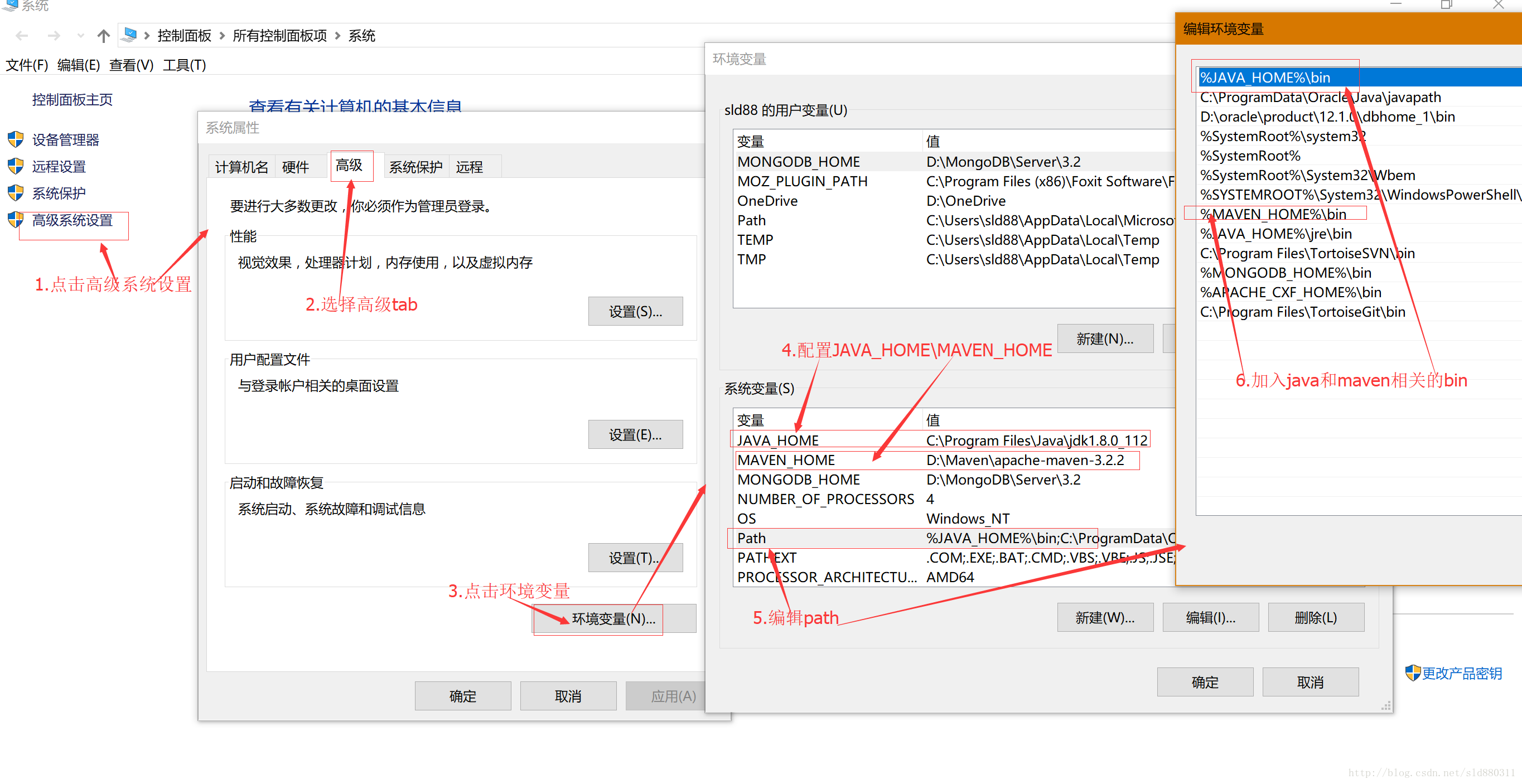Select %JAVA_HOME%\bin path entry
This screenshot has width=1522, height=784.
point(1359,78)
